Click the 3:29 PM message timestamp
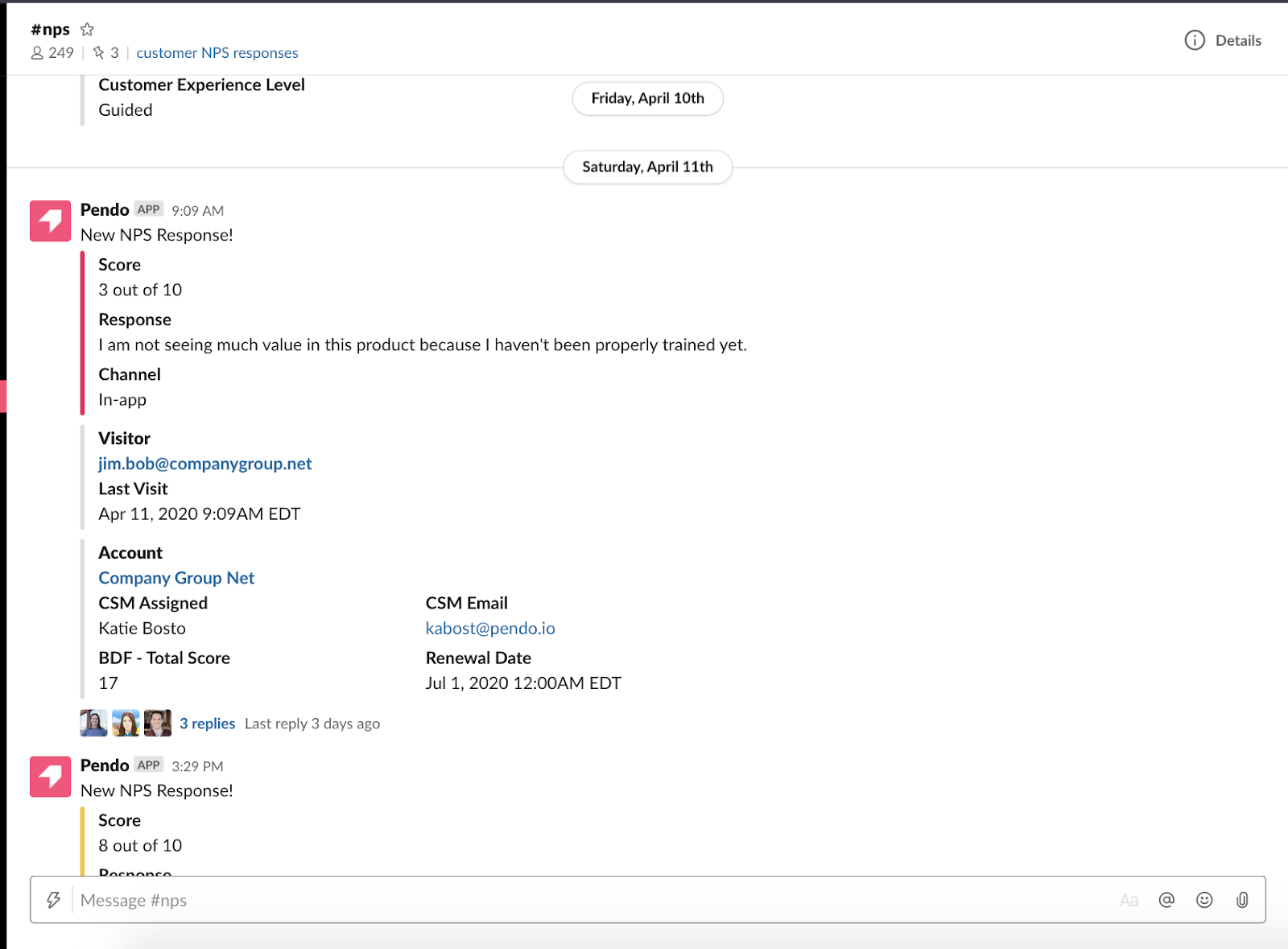This screenshot has width=1288, height=949. [x=197, y=766]
